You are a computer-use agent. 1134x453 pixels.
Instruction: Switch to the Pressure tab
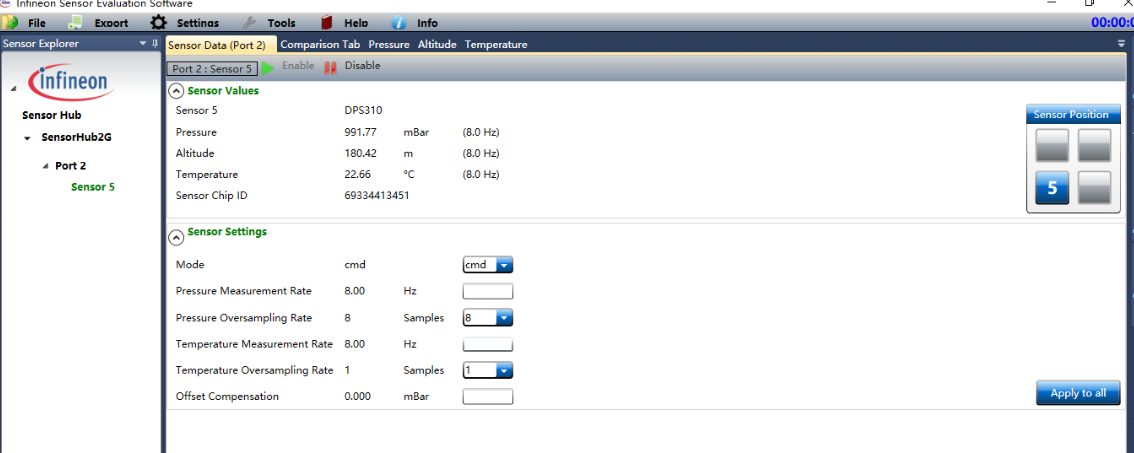pyautogui.click(x=389, y=44)
